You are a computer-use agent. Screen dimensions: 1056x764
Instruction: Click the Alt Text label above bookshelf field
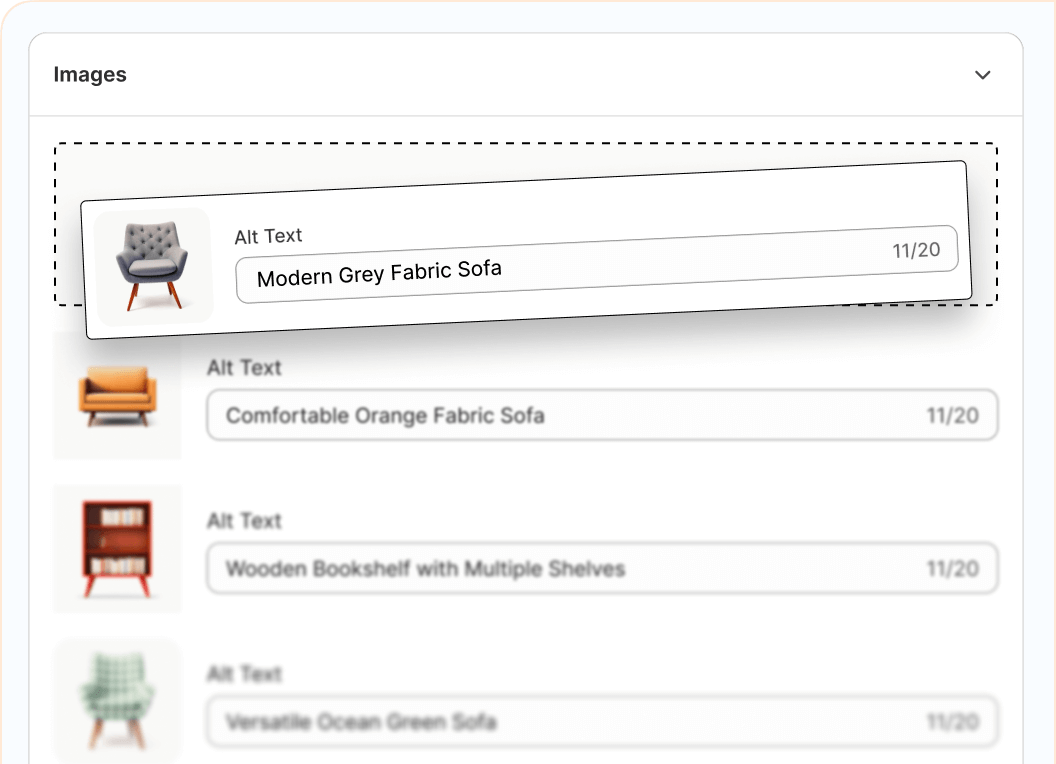point(244,521)
